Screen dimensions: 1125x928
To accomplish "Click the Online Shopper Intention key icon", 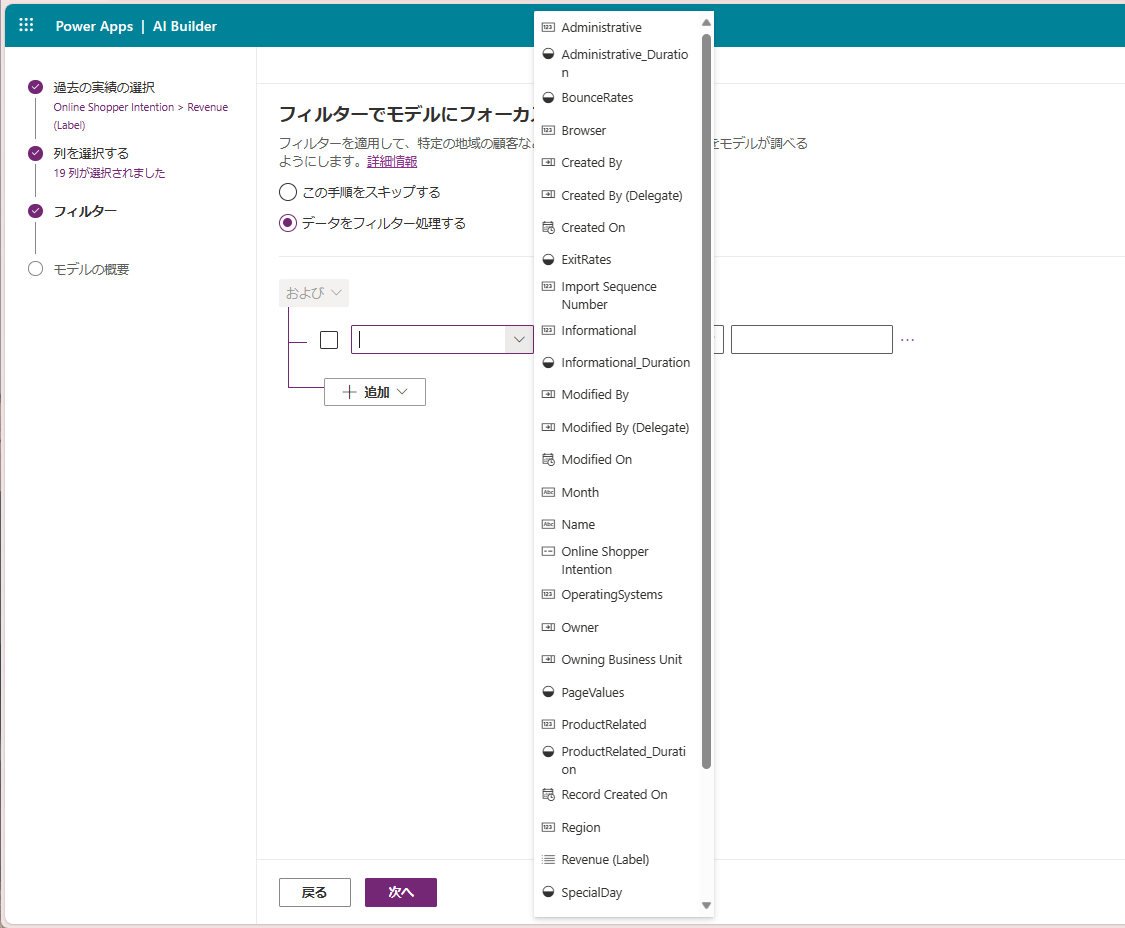I will click(548, 551).
